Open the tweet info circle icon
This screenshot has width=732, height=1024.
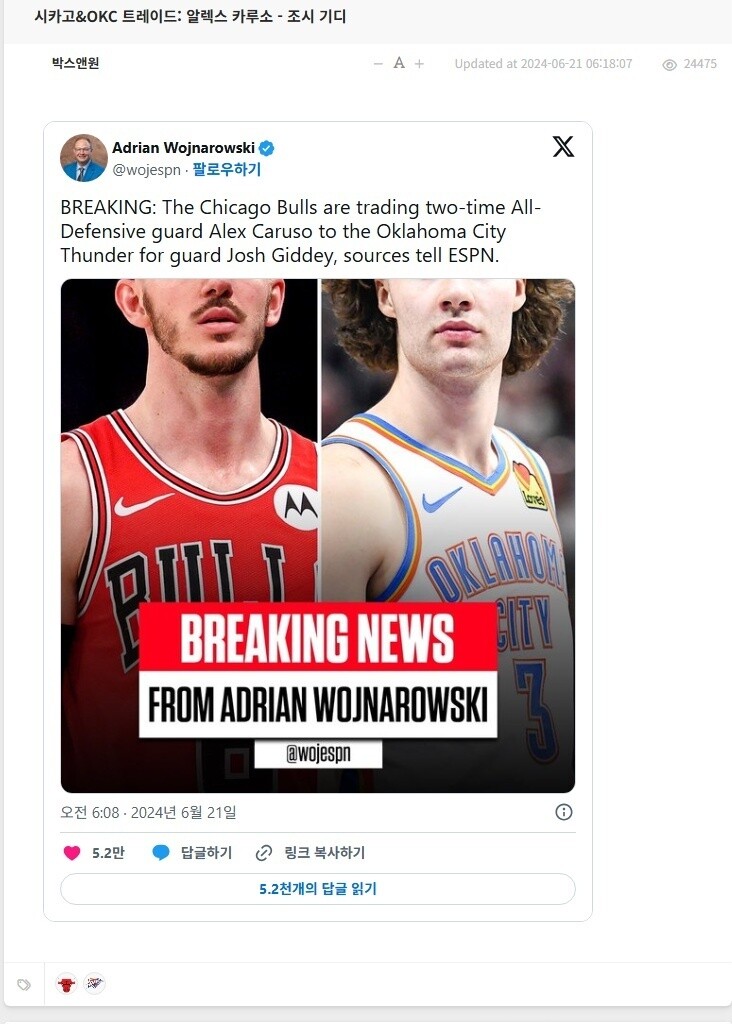564,812
